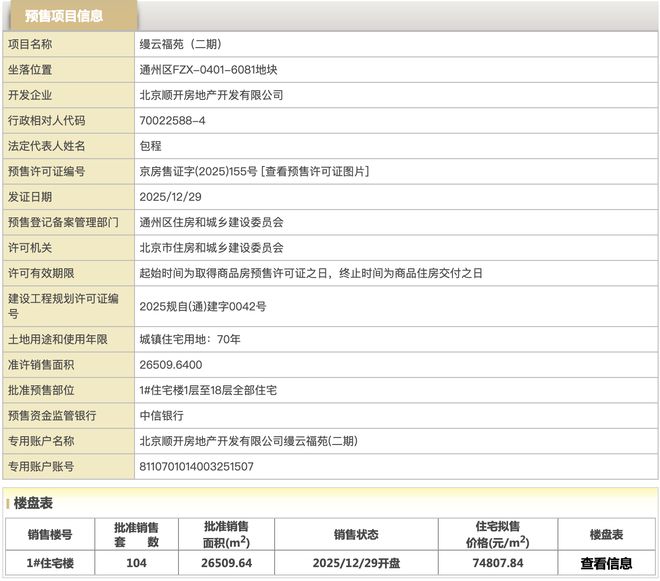Click the code value 70022588-4
This screenshot has height=581, width=660.
173,120
